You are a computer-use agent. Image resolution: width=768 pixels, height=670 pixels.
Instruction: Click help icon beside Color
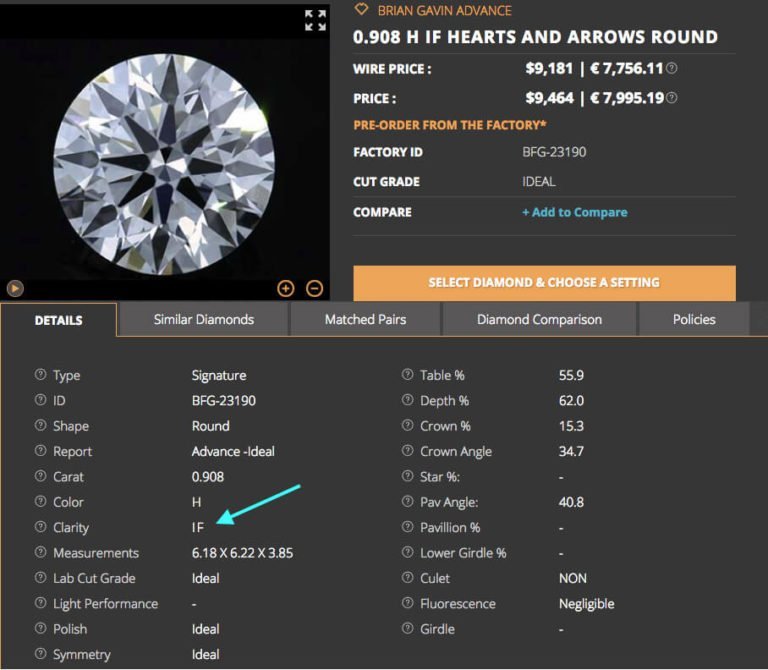point(41,502)
